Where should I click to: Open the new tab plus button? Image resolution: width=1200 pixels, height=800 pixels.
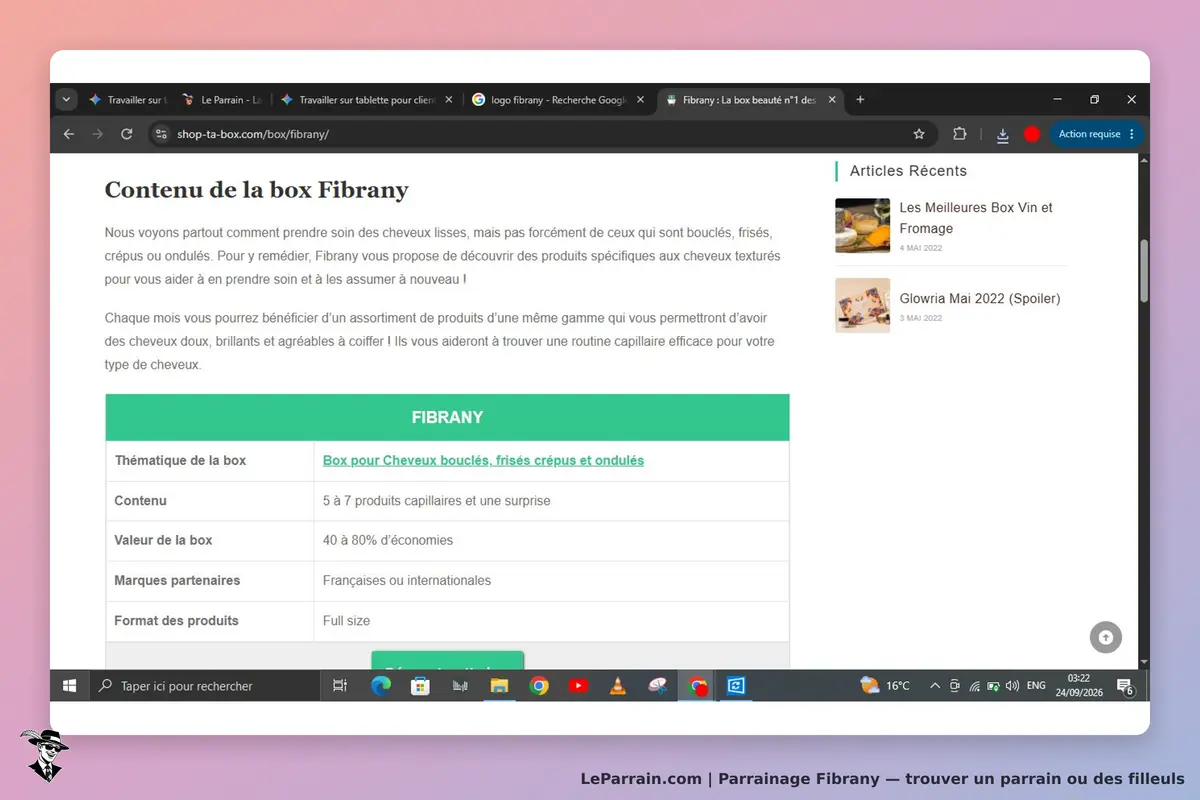coord(860,100)
